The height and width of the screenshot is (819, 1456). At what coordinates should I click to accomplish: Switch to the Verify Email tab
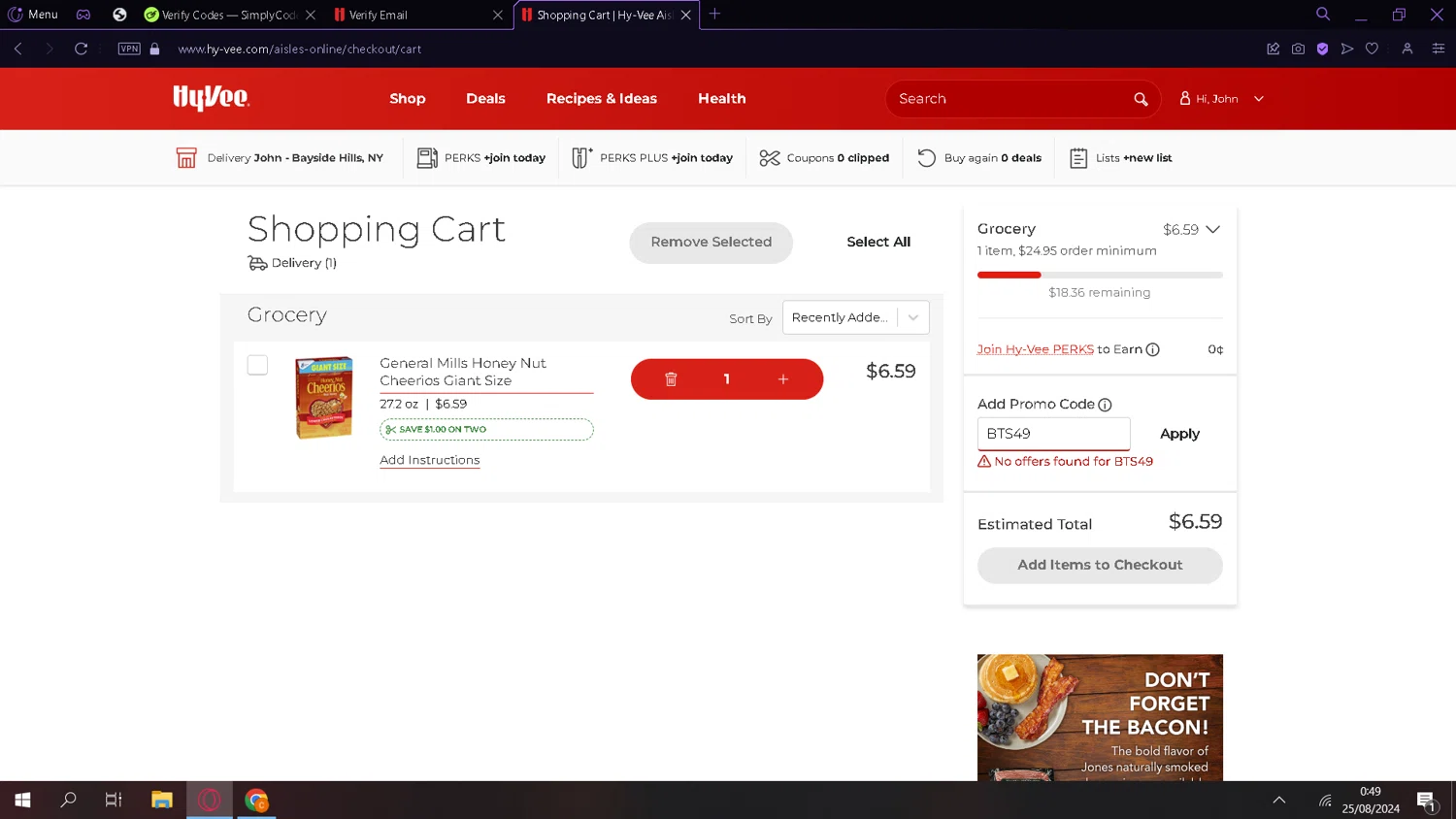[x=417, y=15]
